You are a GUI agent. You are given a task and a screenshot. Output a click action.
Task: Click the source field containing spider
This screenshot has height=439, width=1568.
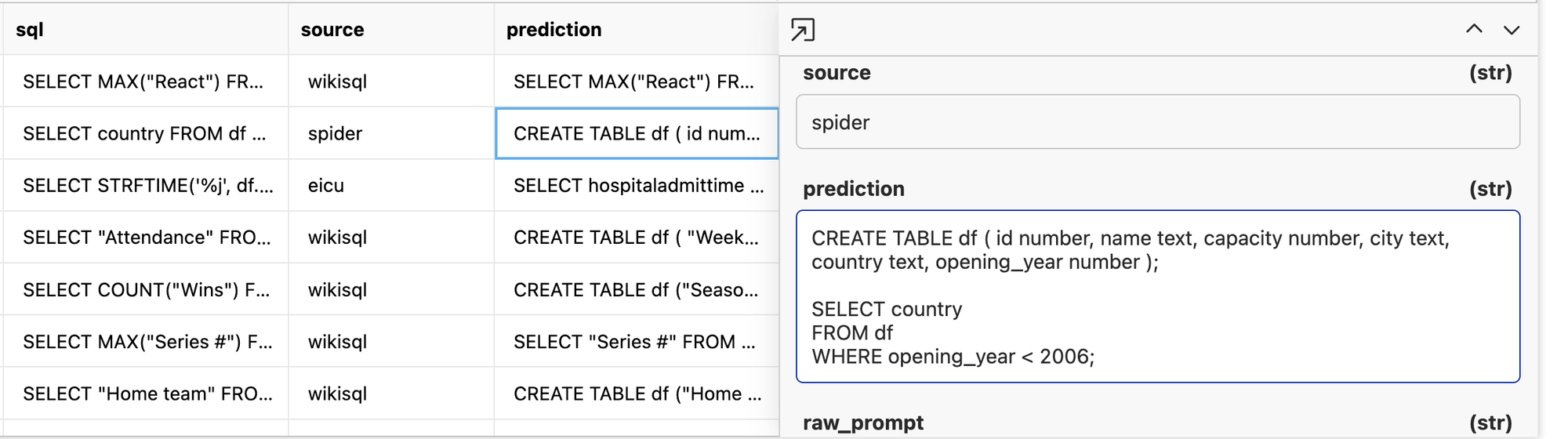(x=1158, y=122)
